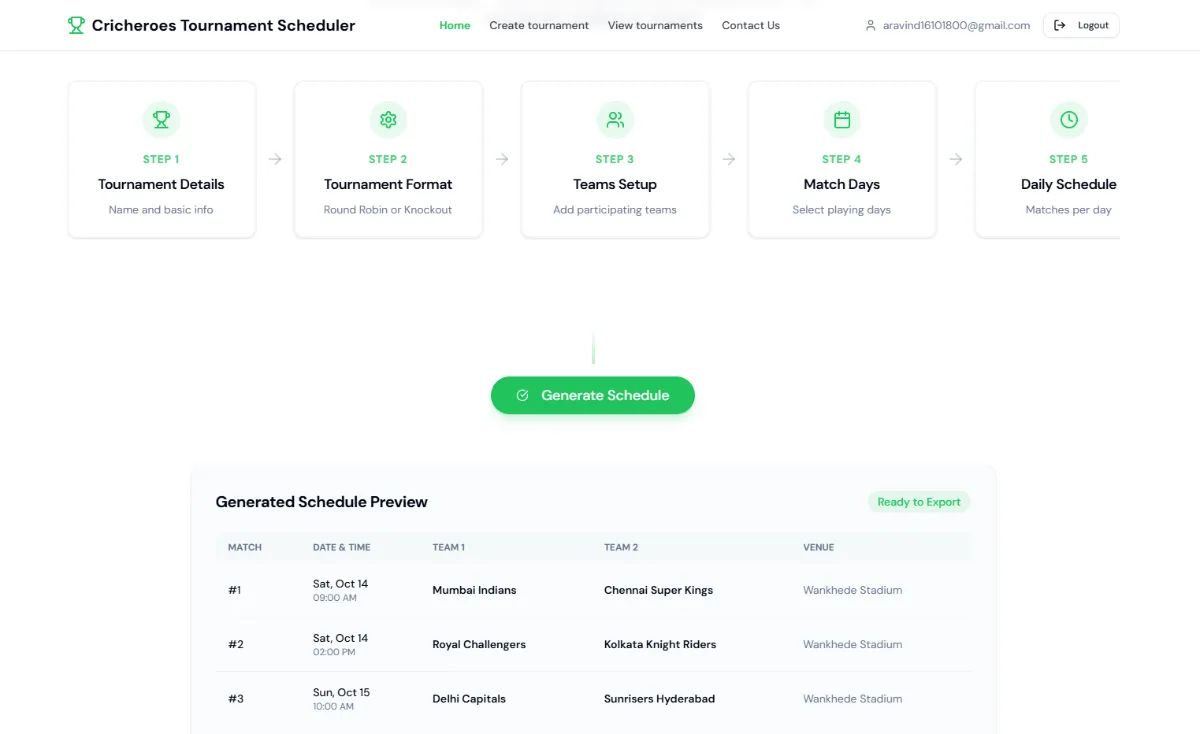Screen dimensions: 1200x734
Task: Click the Sunrisers Hyderabad team cell
Action: pyautogui.click(x=660, y=698)
